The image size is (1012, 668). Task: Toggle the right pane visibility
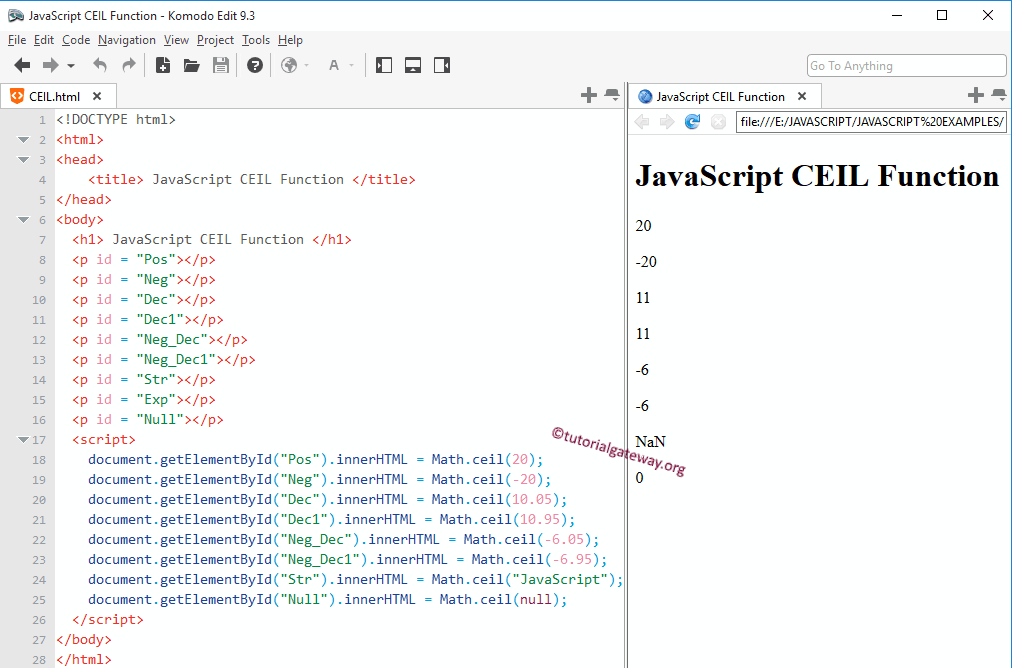point(441,65)
